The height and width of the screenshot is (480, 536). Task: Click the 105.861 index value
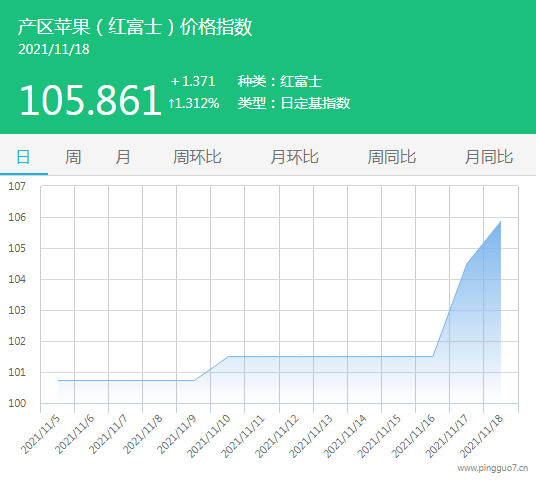[90, 100]
